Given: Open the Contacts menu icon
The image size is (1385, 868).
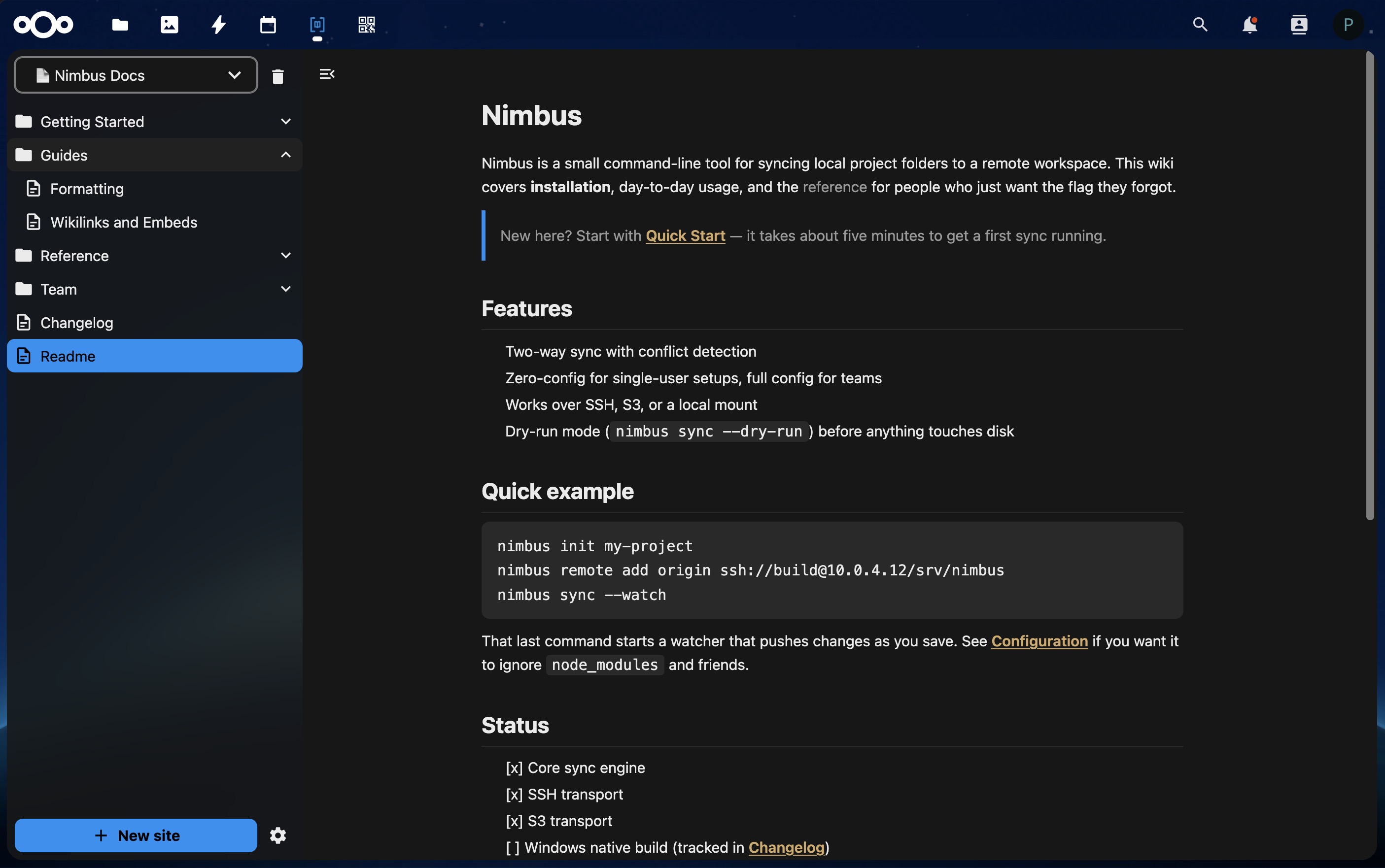Looking at the screenshot, I should pos(1299,25).
